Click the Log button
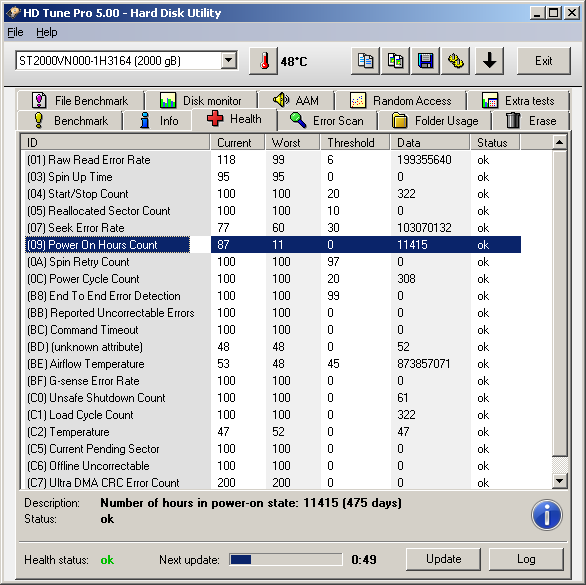The width and height of the screenshot is (586, 585). pos(526,559)
